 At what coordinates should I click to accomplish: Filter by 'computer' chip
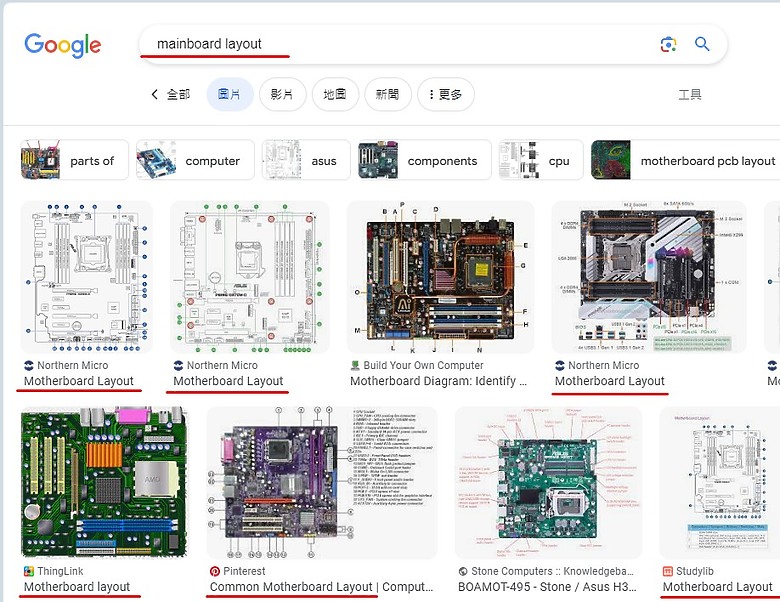pos(195,160)
